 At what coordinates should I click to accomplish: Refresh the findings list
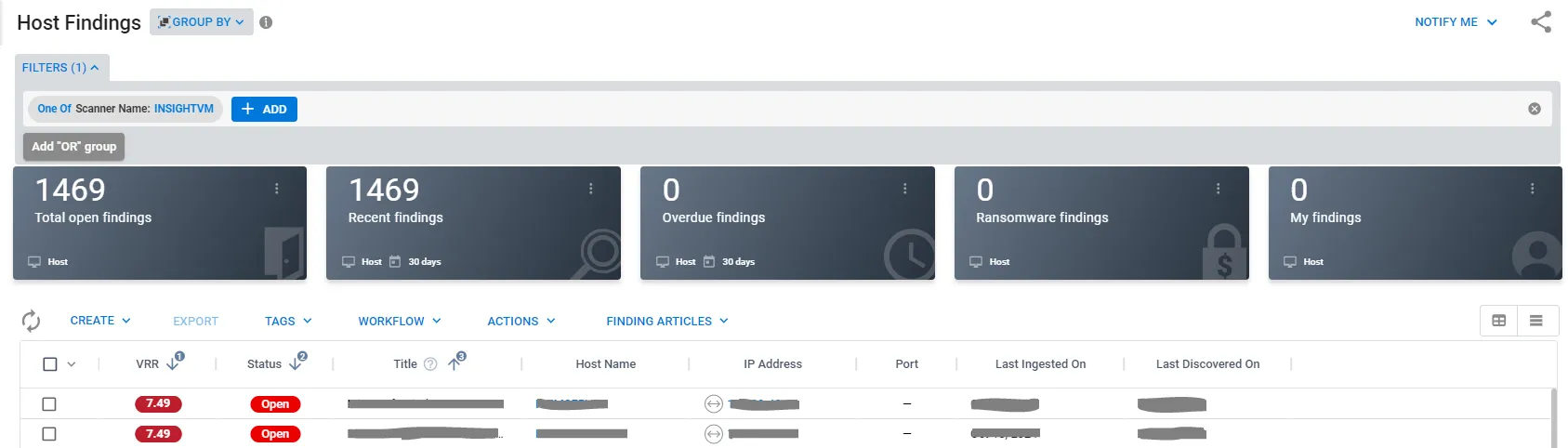[x=31, y=321]
